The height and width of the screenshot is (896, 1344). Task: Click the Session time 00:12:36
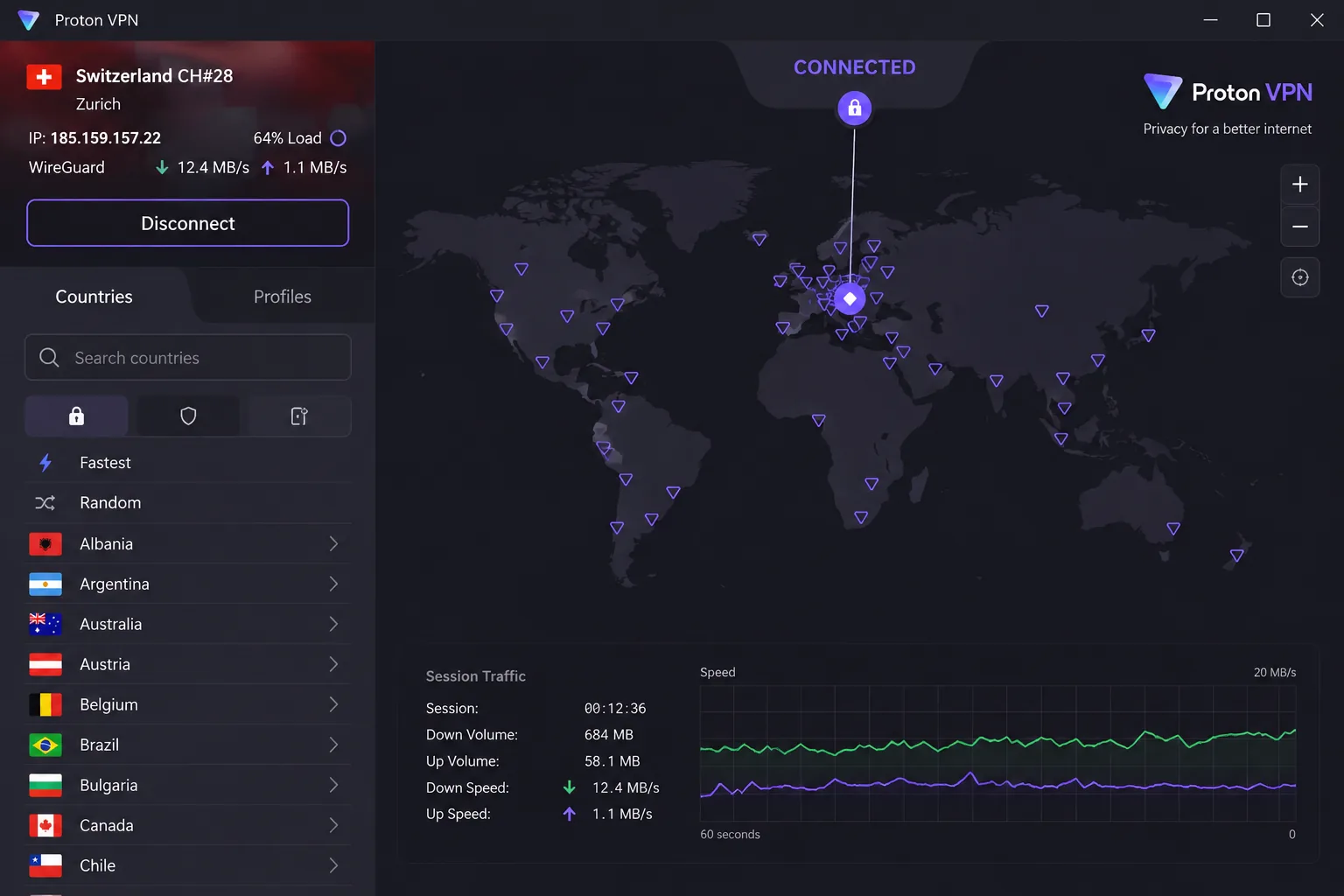[615, 709]
